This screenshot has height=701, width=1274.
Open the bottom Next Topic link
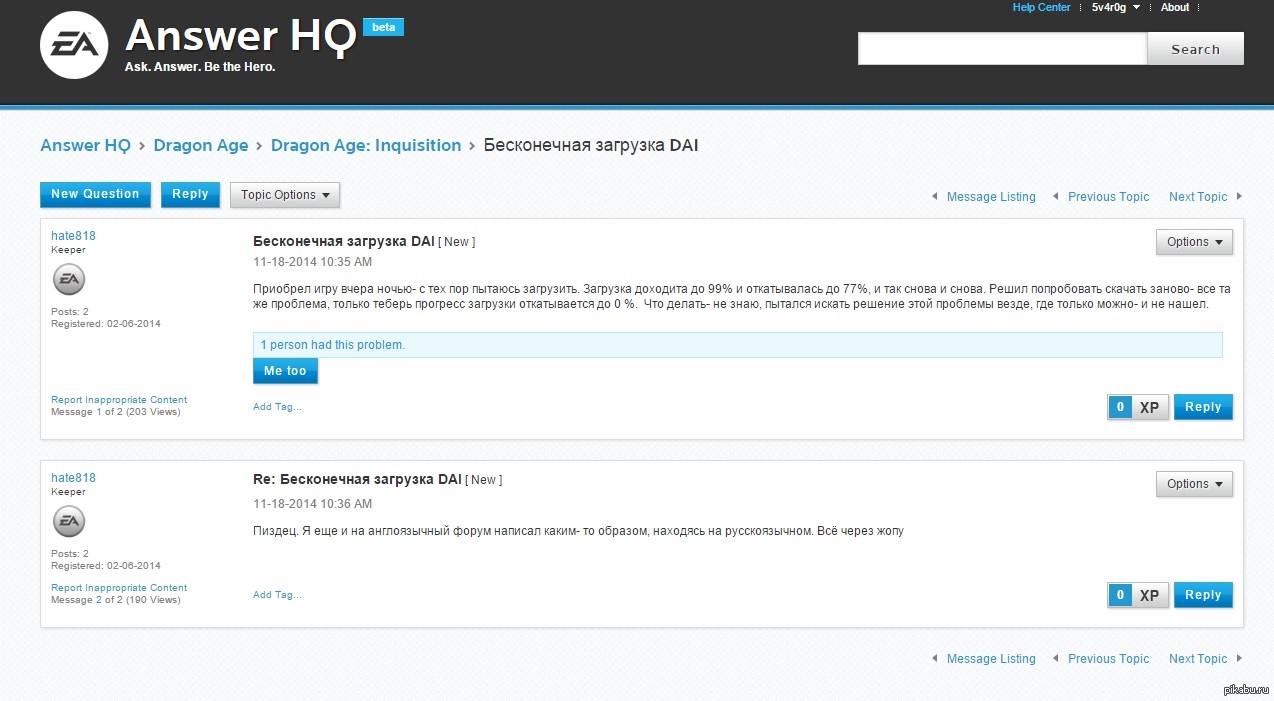(x=1198, y=659)
